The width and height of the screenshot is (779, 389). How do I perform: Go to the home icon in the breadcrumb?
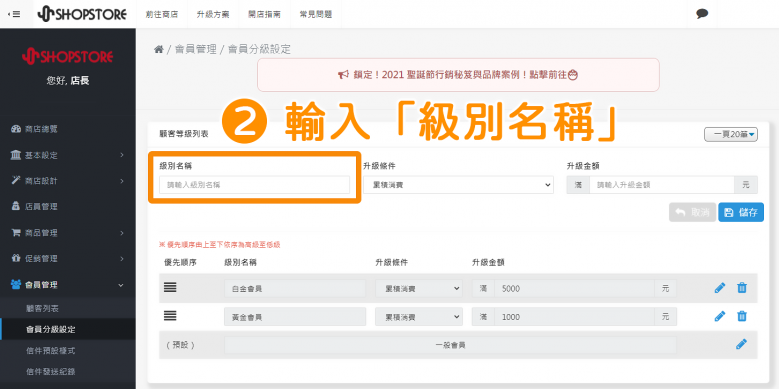[158, 49]
